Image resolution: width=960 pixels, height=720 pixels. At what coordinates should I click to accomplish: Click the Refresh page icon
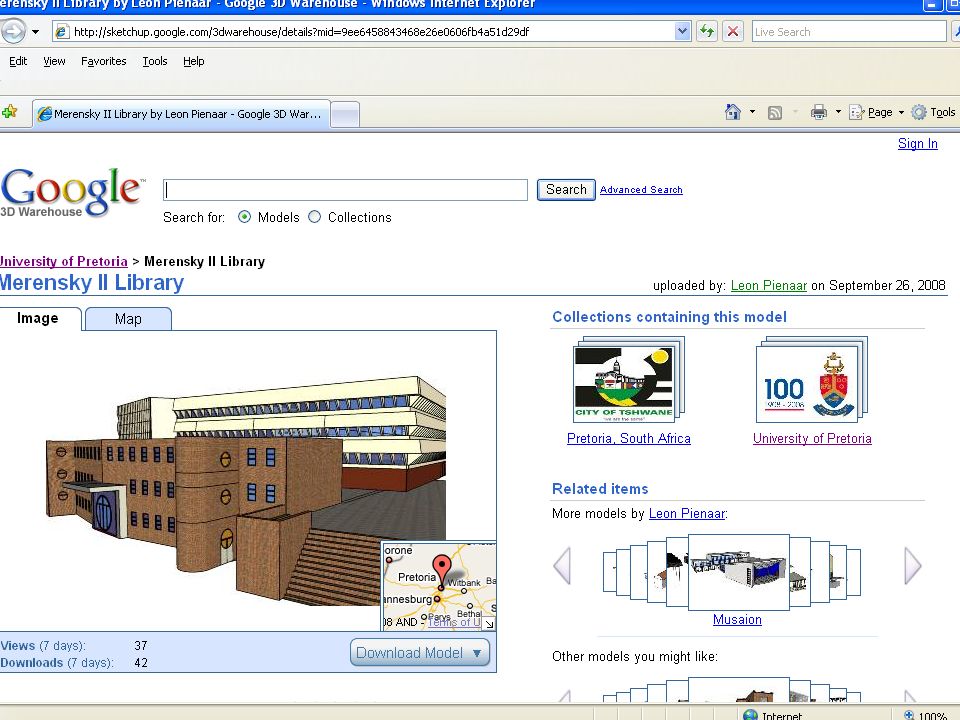tap(707, 31)
